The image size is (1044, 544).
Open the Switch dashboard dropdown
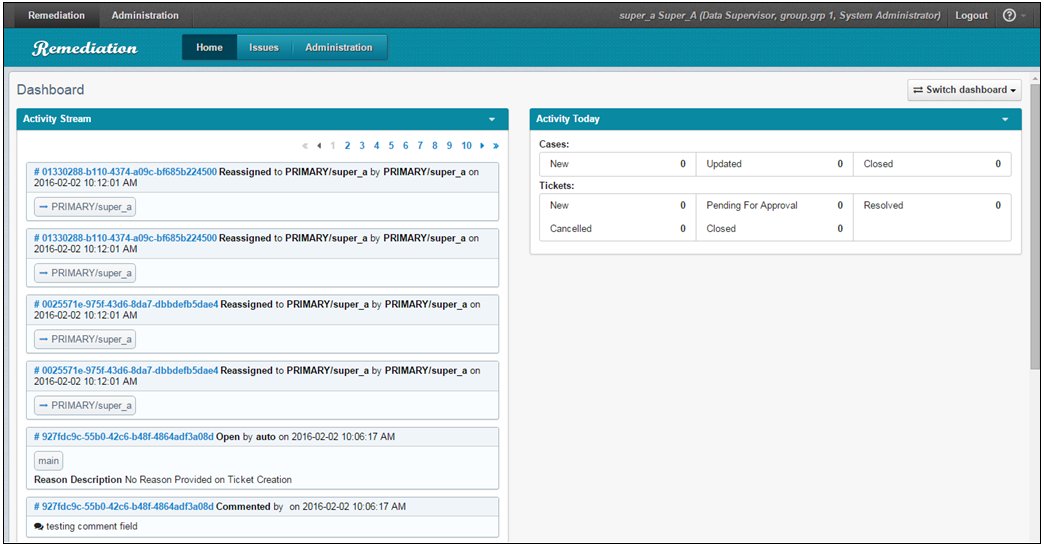[x=964, y=90]
